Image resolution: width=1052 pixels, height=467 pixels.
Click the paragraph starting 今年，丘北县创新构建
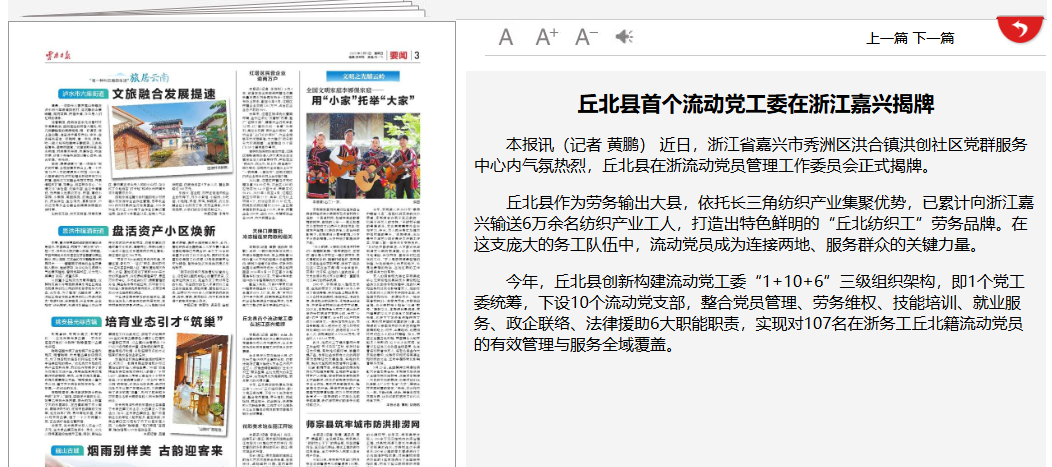point(751,313)
